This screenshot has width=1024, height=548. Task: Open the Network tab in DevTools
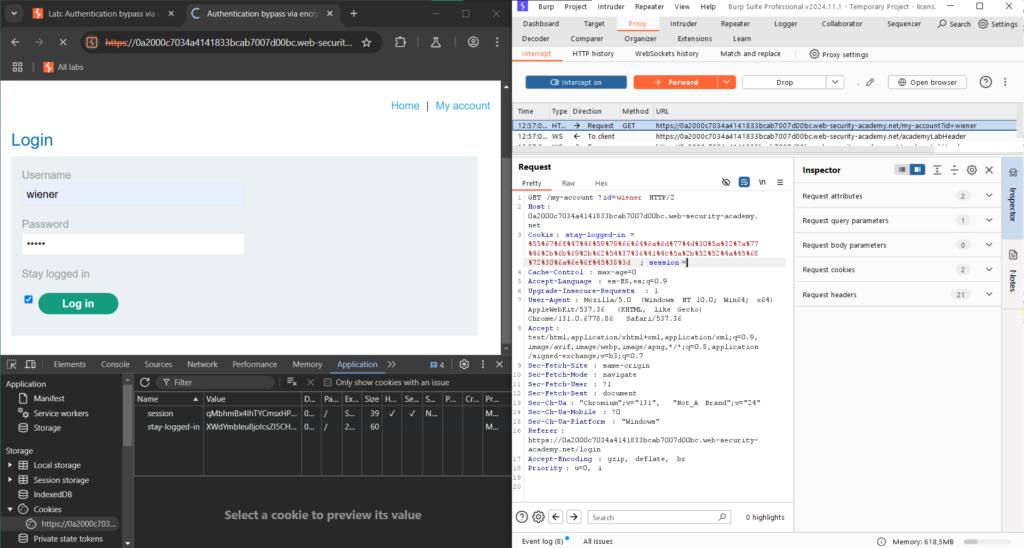[202, 364]
